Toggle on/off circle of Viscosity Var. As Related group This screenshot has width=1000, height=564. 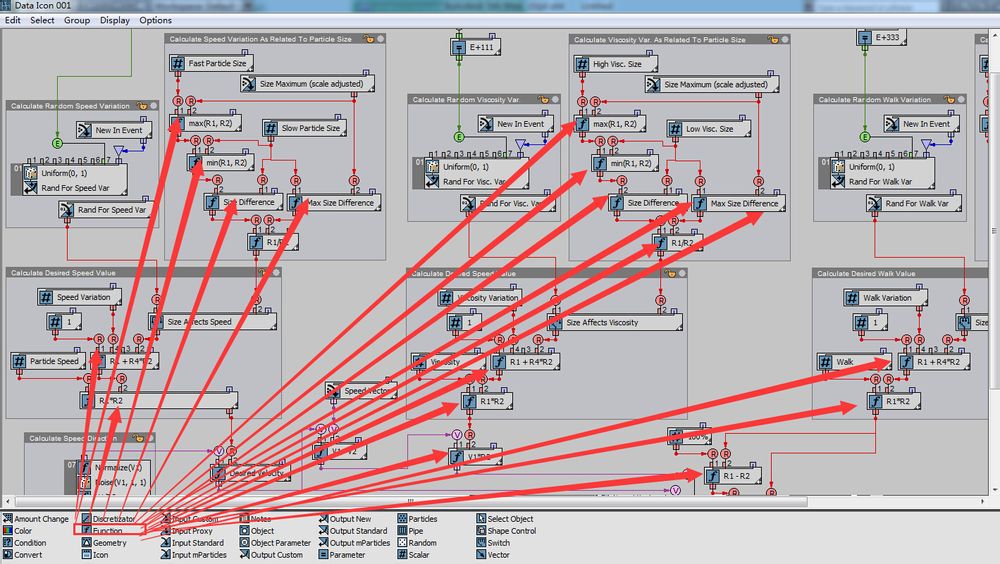[x=785, y=40]
